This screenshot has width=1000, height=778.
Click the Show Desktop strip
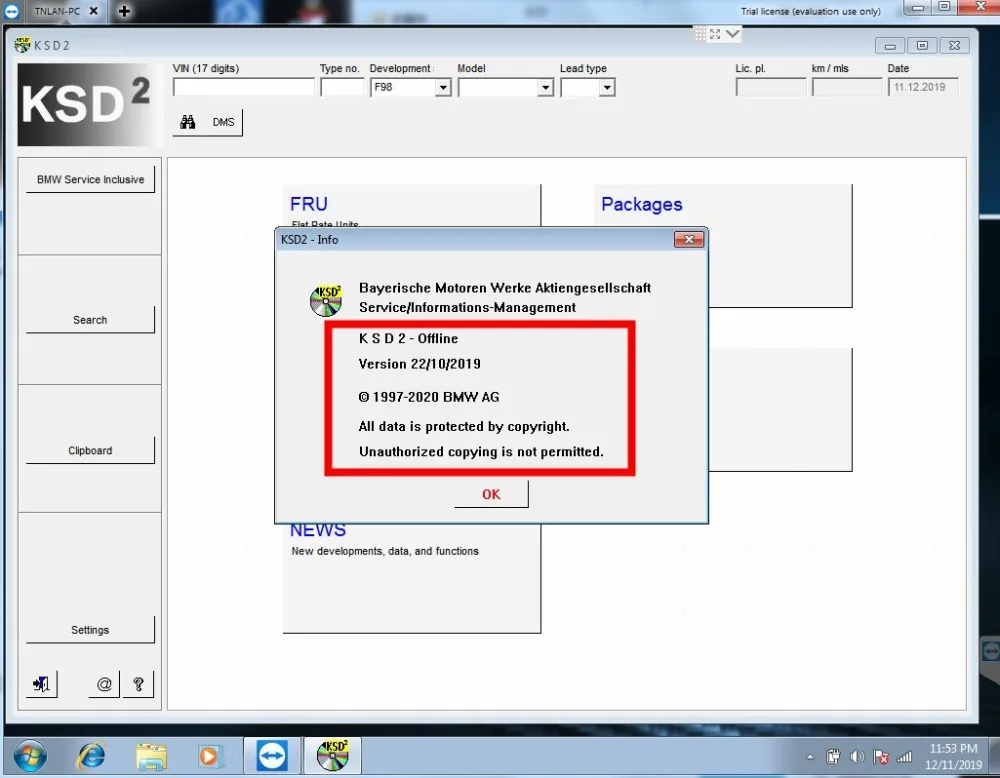pos(995,756)
